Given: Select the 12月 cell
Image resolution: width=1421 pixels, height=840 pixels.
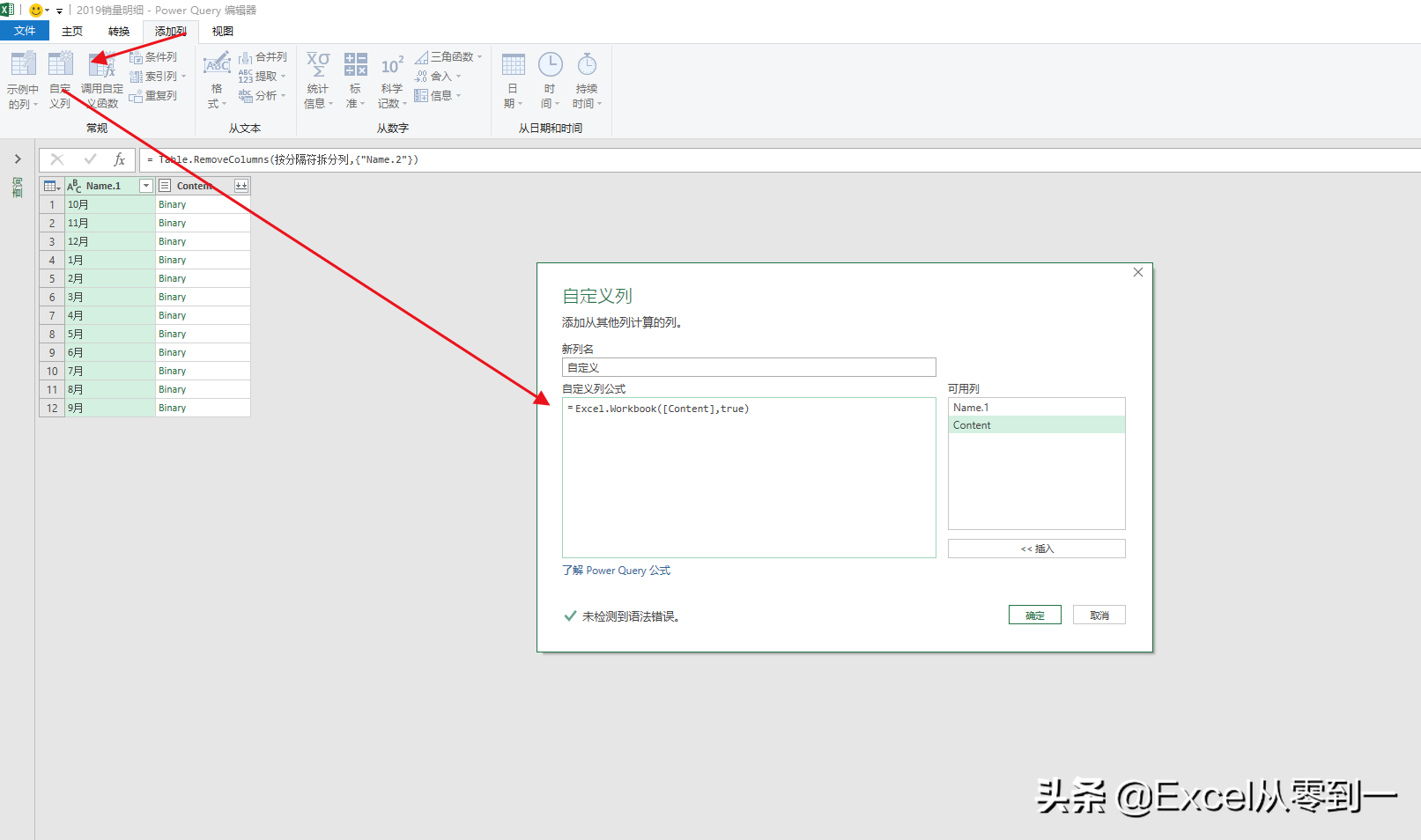Looking at the screenshot, I should 110,241.
